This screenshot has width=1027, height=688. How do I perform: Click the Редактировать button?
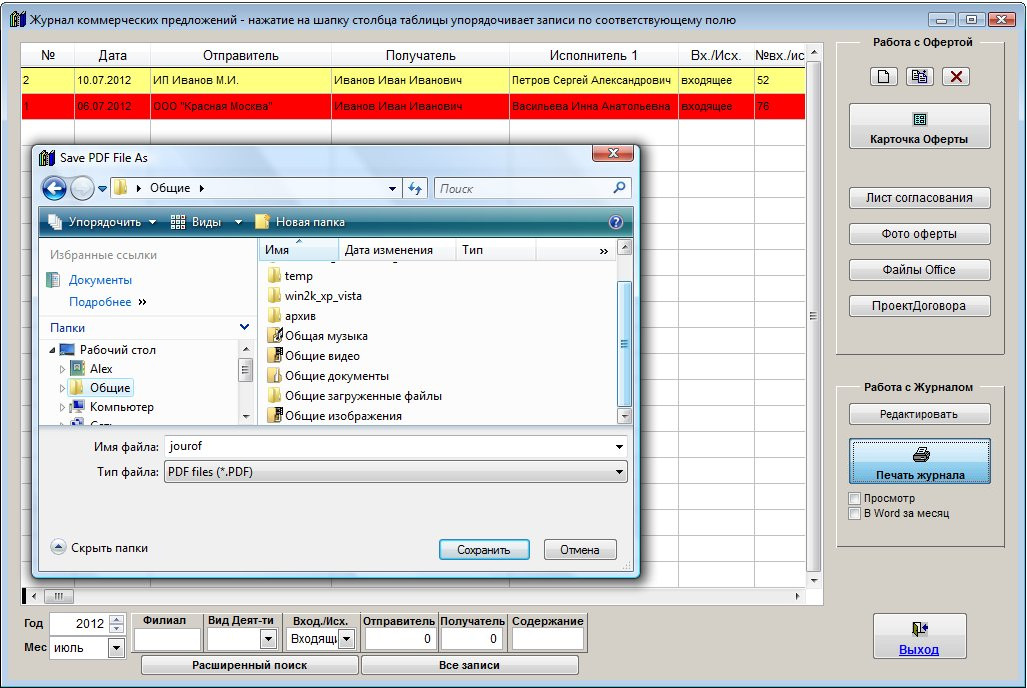(x=920, y=414)
